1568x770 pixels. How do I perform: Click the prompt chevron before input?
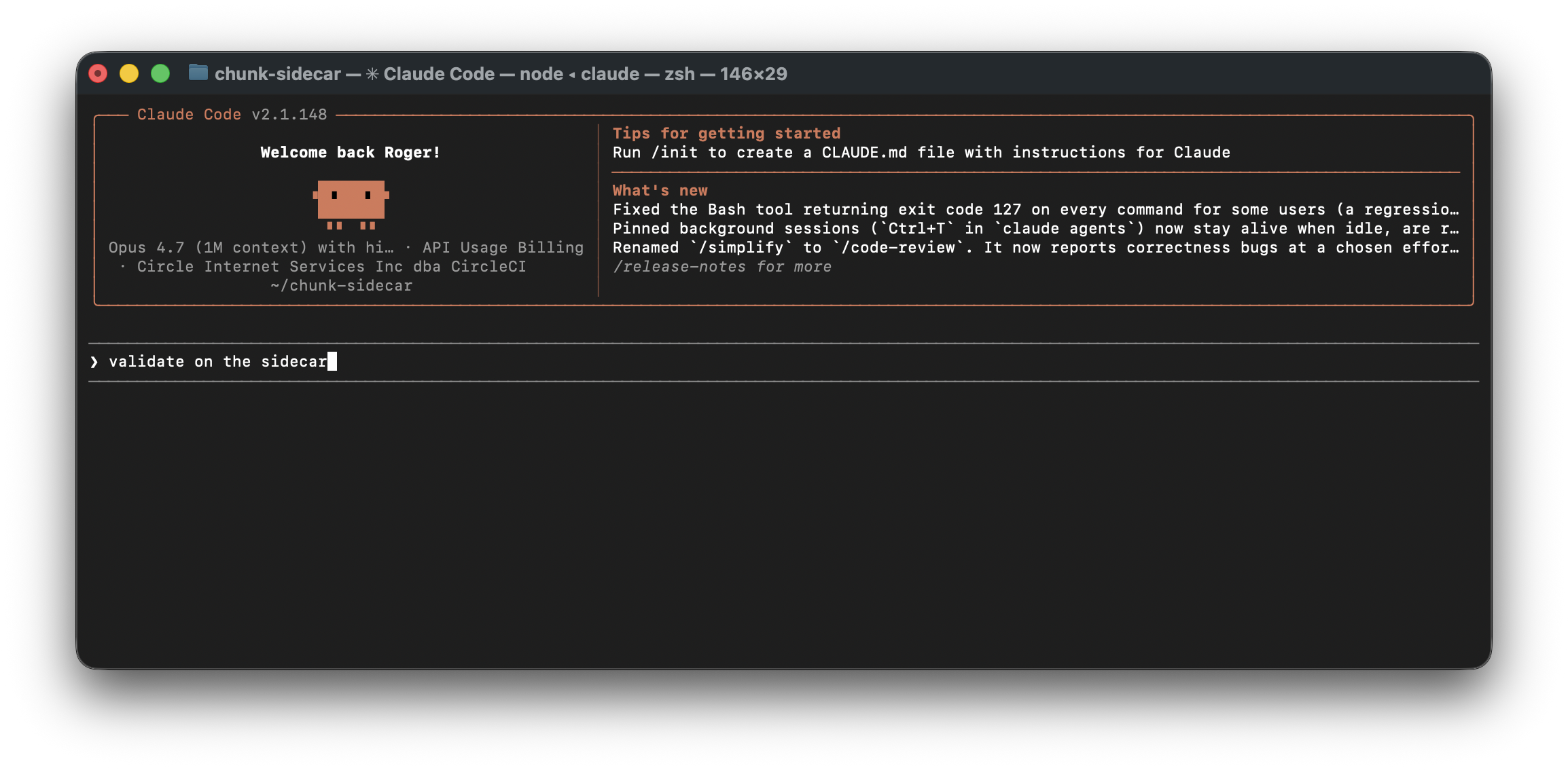[94, 362]
